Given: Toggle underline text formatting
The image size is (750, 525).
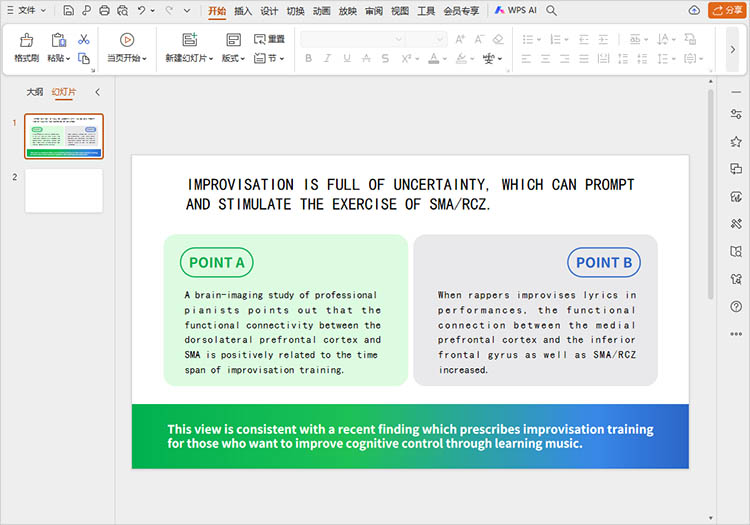Looking at the screenshot, I should (346, 59).
